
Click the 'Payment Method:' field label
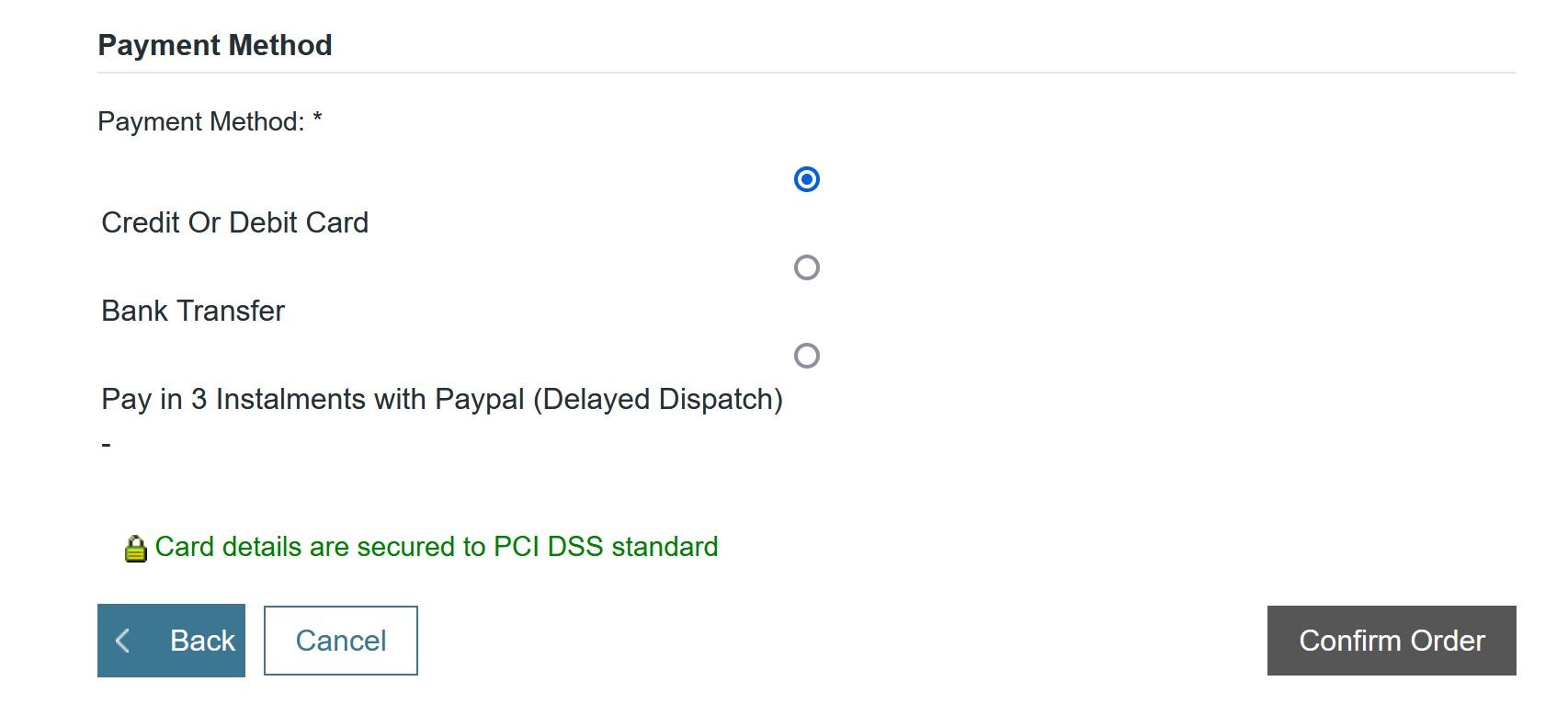[200, 121]
